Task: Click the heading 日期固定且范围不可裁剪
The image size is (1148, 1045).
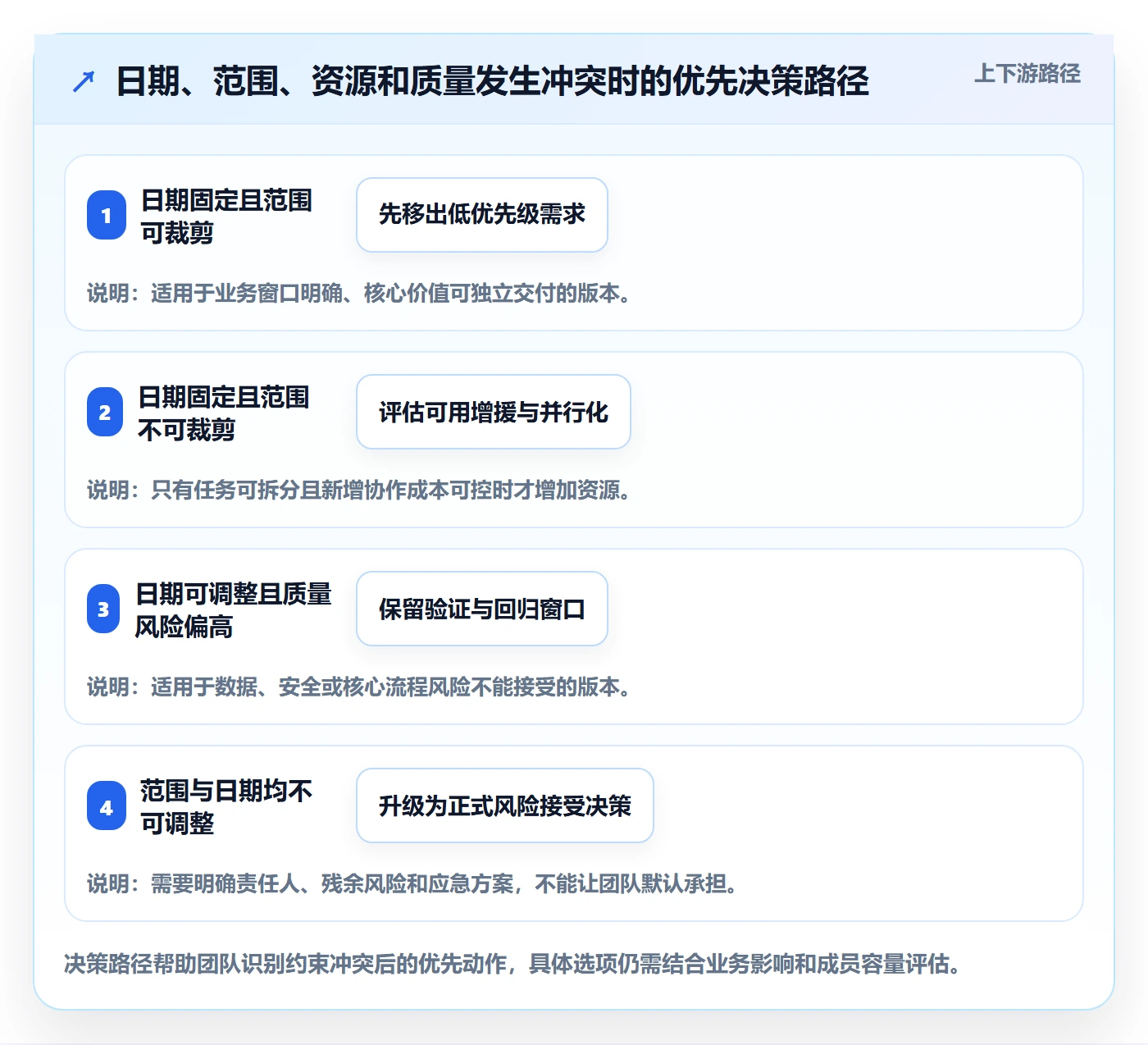Action: coord(223,413)
